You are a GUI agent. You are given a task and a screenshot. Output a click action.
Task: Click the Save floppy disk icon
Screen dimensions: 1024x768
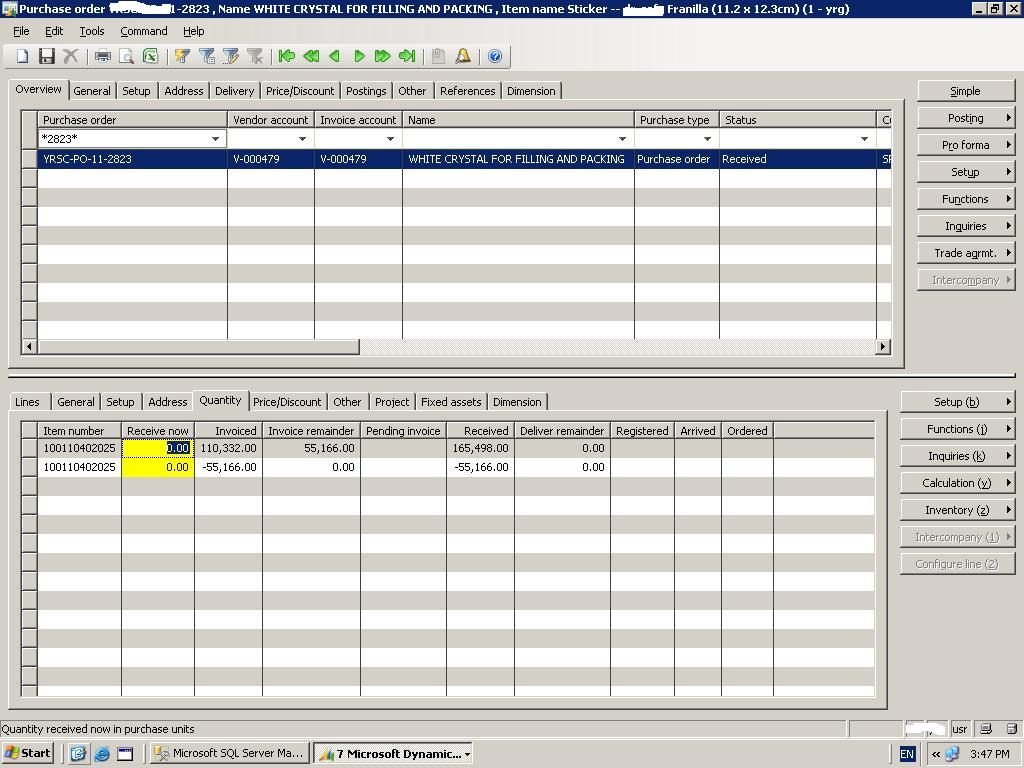click(x=46, y=56)
